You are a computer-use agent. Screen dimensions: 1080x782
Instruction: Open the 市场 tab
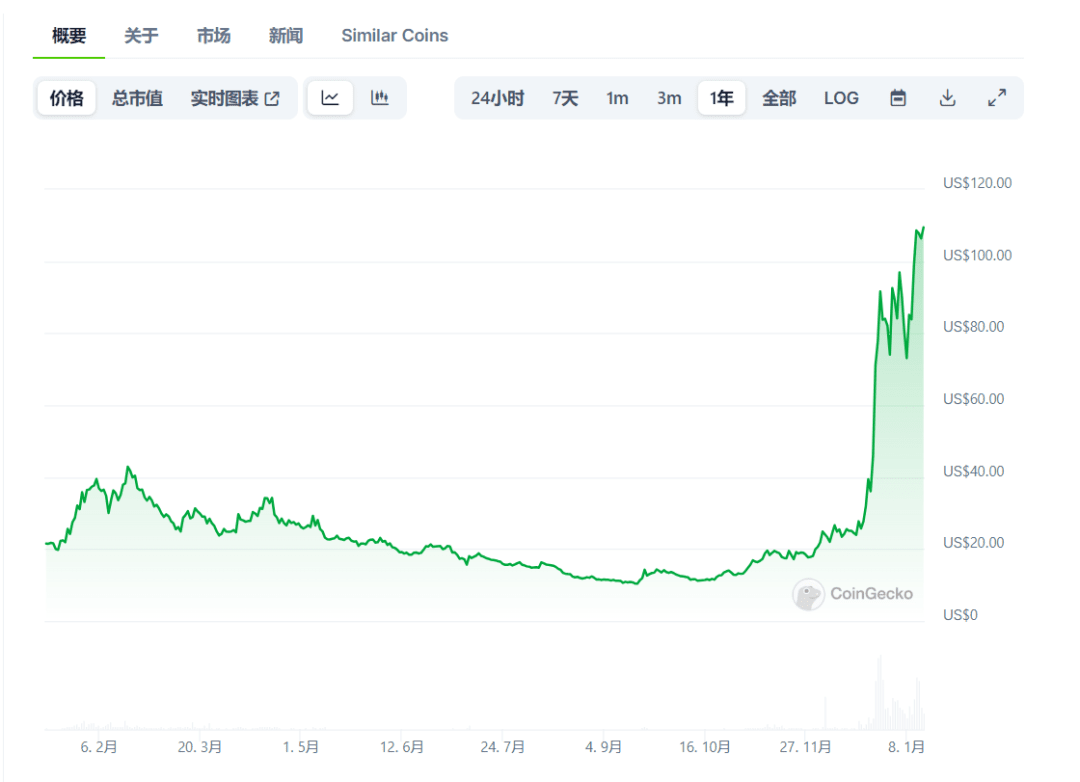pos(213,35)
